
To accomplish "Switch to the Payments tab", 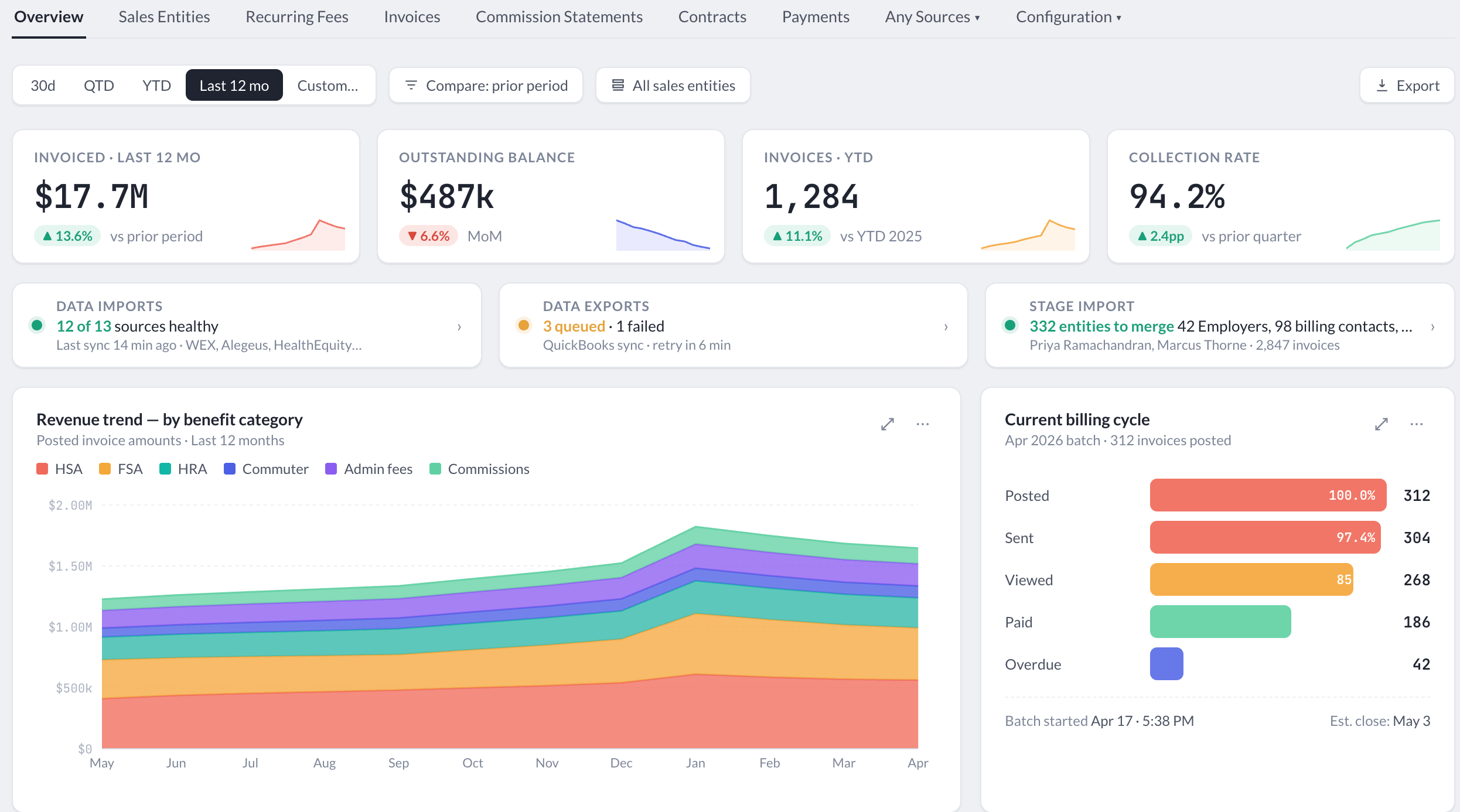I will coord(816,17).
